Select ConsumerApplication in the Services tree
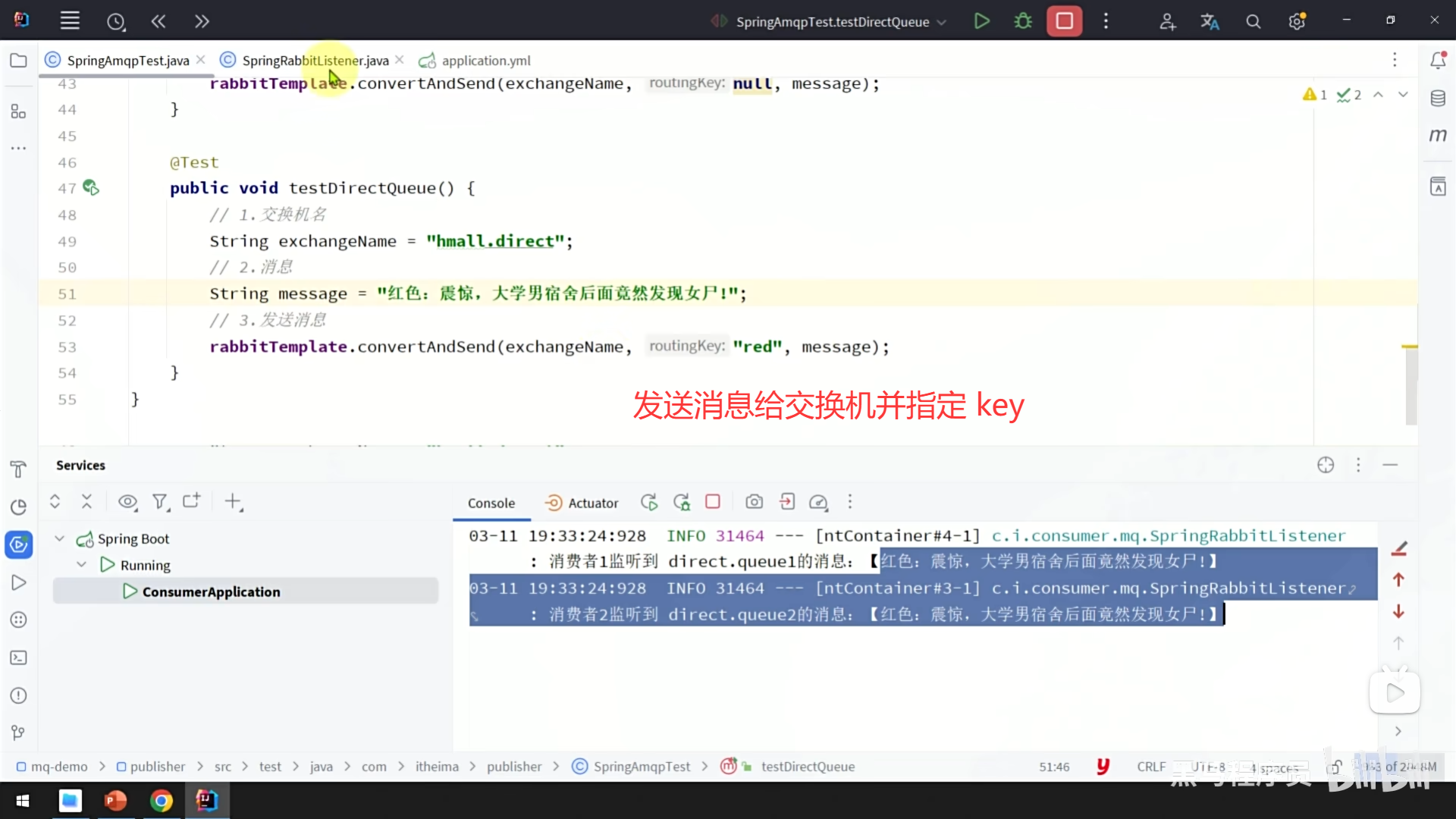 click(211, 591)
